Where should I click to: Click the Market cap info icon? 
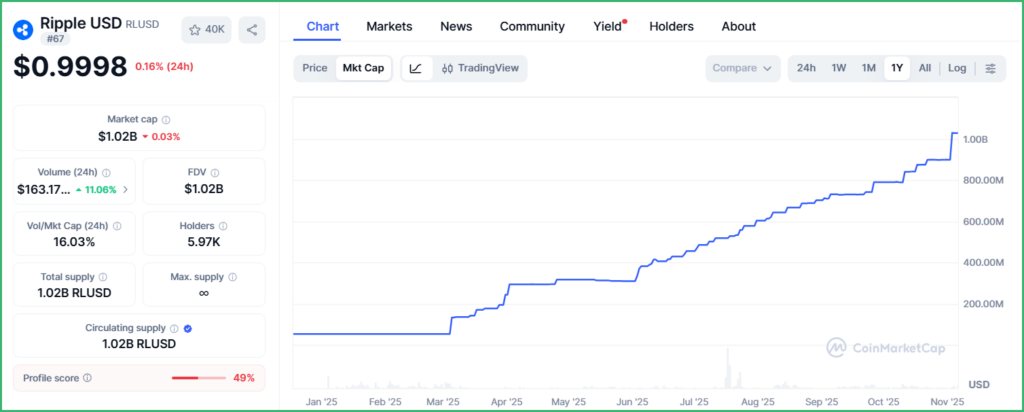coord(166,119)
